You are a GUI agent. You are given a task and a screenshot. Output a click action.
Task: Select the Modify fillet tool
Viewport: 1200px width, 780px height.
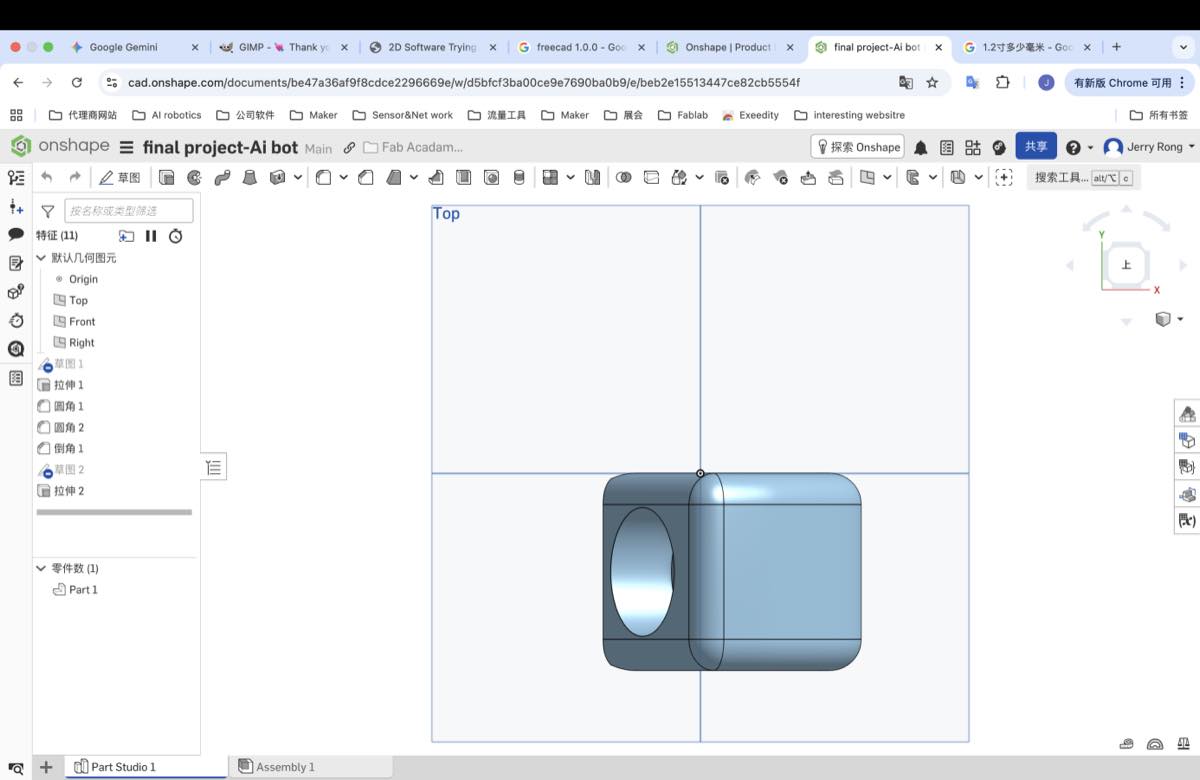click(753, 178)
